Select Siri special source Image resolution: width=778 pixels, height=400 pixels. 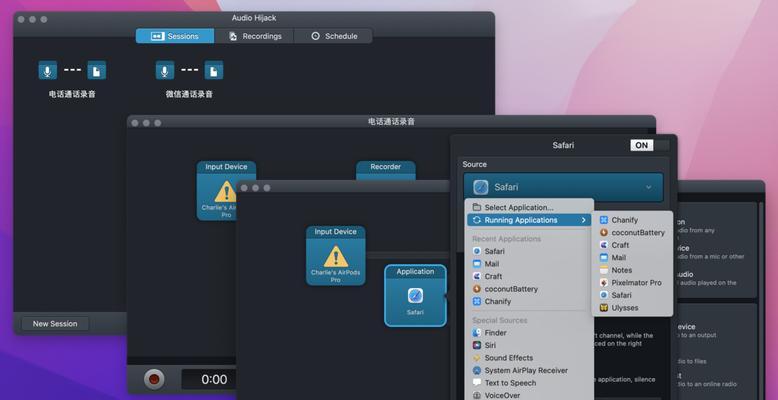[529, 345]
